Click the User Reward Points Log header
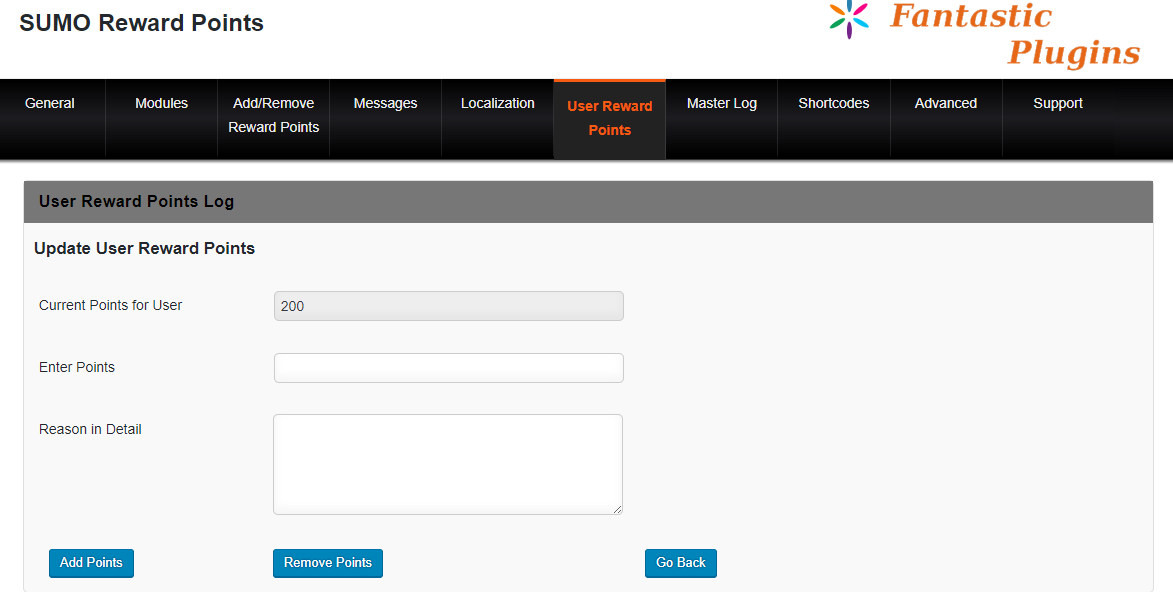Screen dimensions: 1173x592 tap(588, 201)
